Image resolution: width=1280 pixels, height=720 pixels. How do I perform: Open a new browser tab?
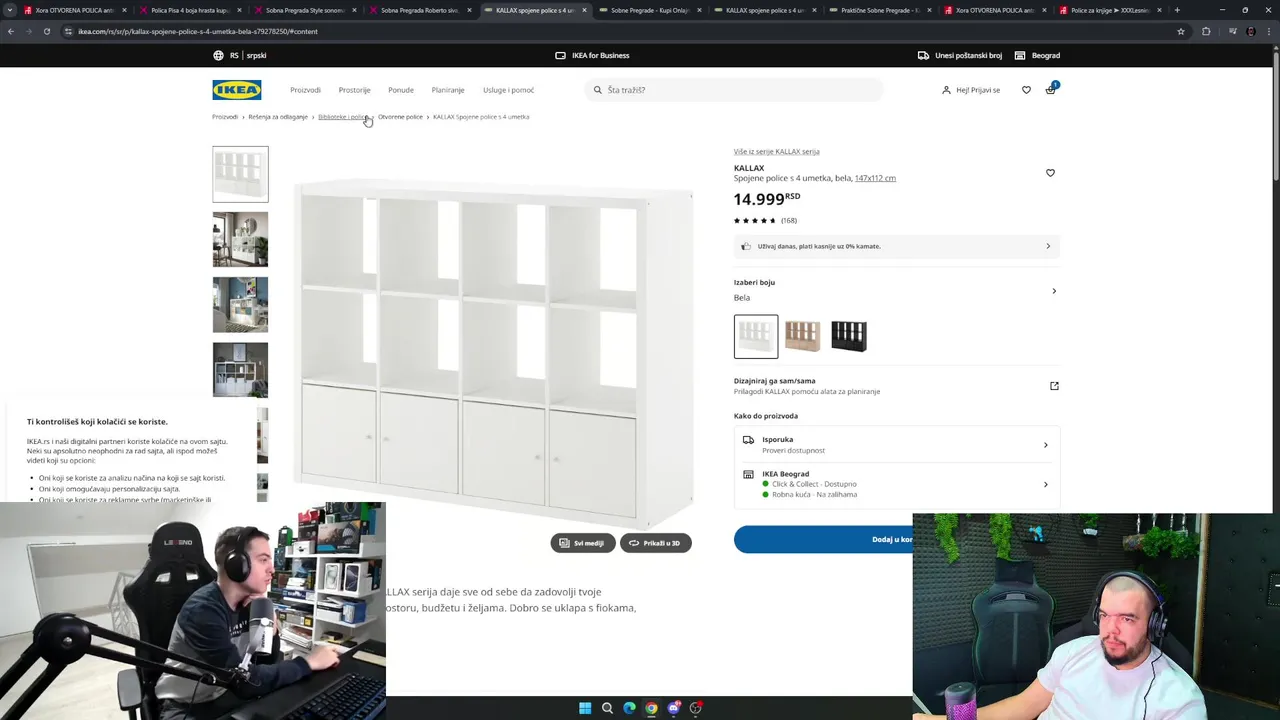[1177, 10]
